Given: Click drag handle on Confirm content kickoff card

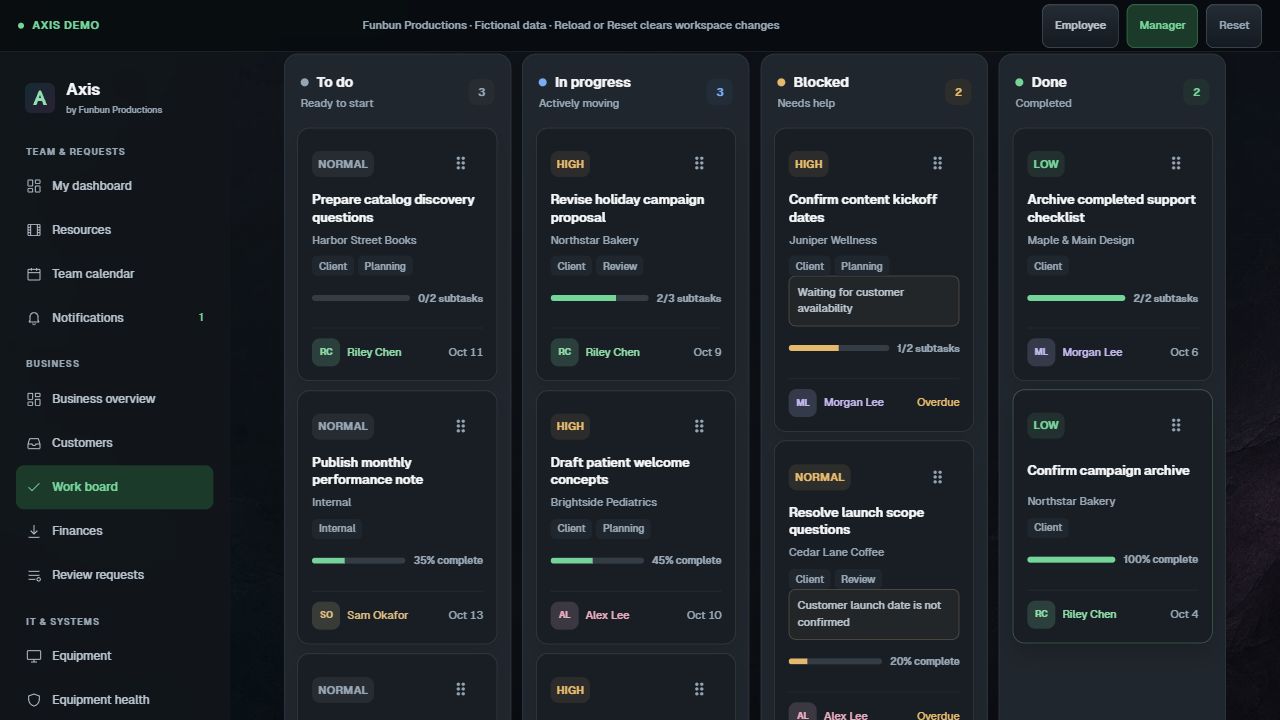Looking at the screenshot, I should [x=937, y=163].
